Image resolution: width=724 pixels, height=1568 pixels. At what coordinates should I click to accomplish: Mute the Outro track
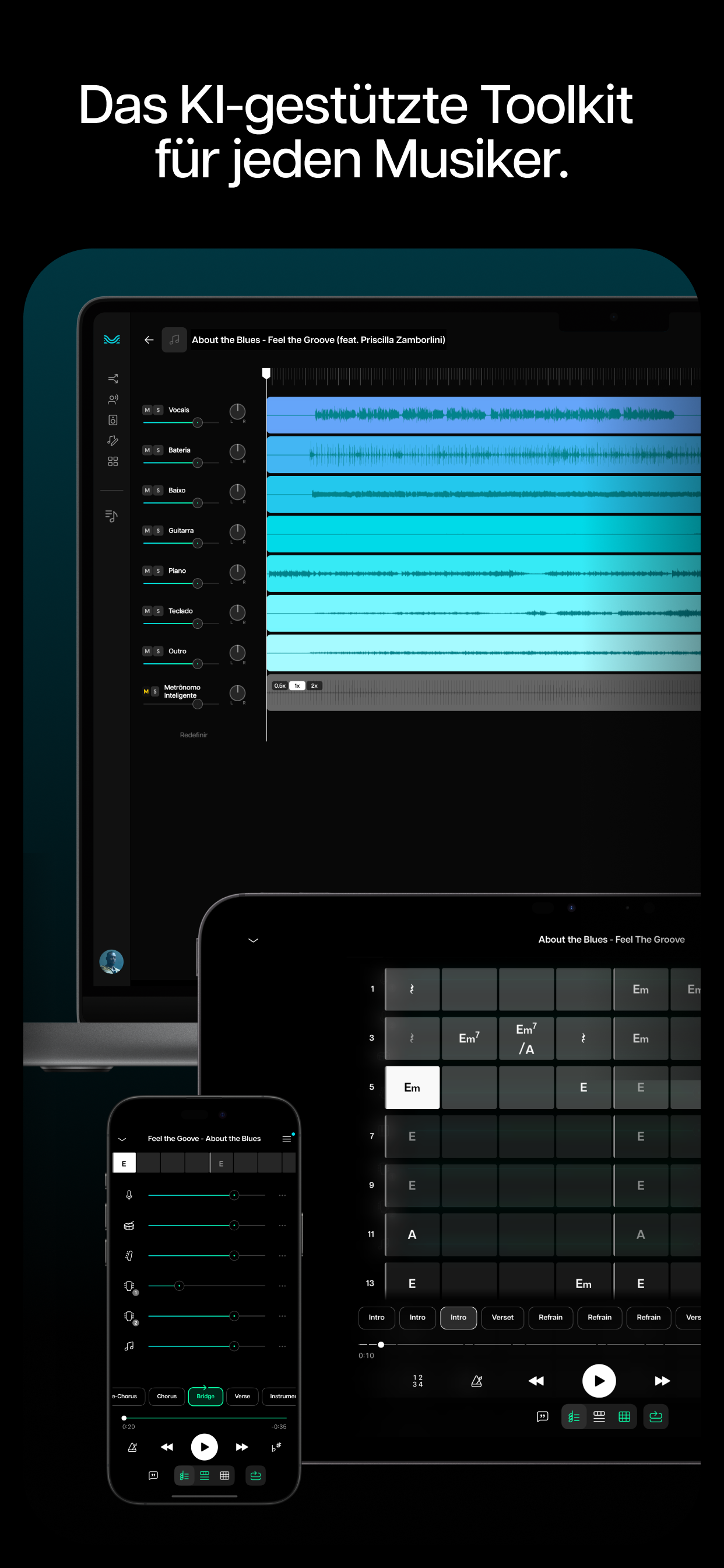point(147,650)
